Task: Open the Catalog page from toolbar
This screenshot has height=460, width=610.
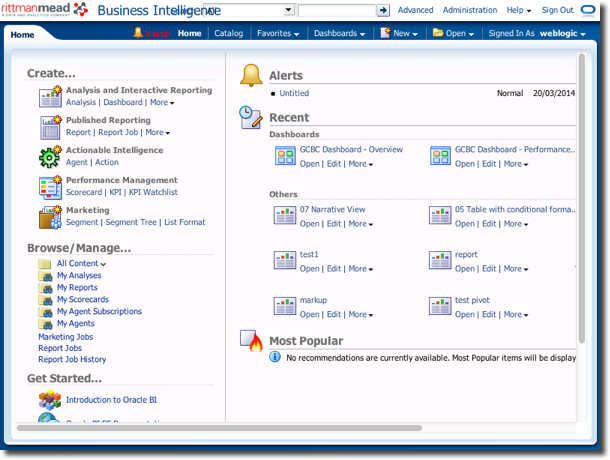Action: click(x=228, y=33)
